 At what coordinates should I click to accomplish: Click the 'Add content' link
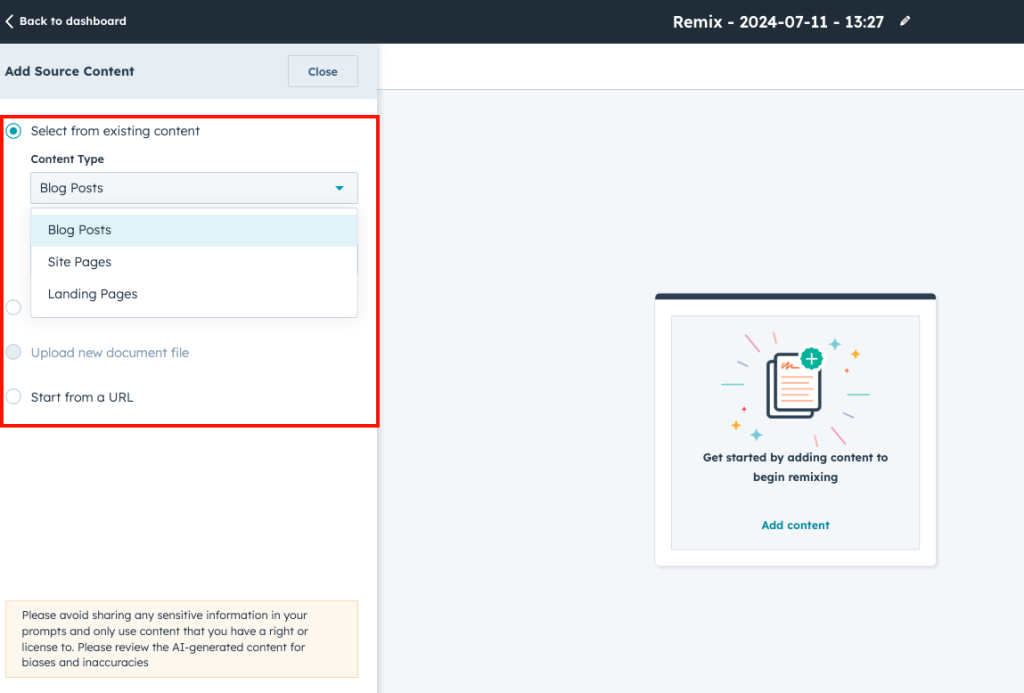tap(795, 525)
